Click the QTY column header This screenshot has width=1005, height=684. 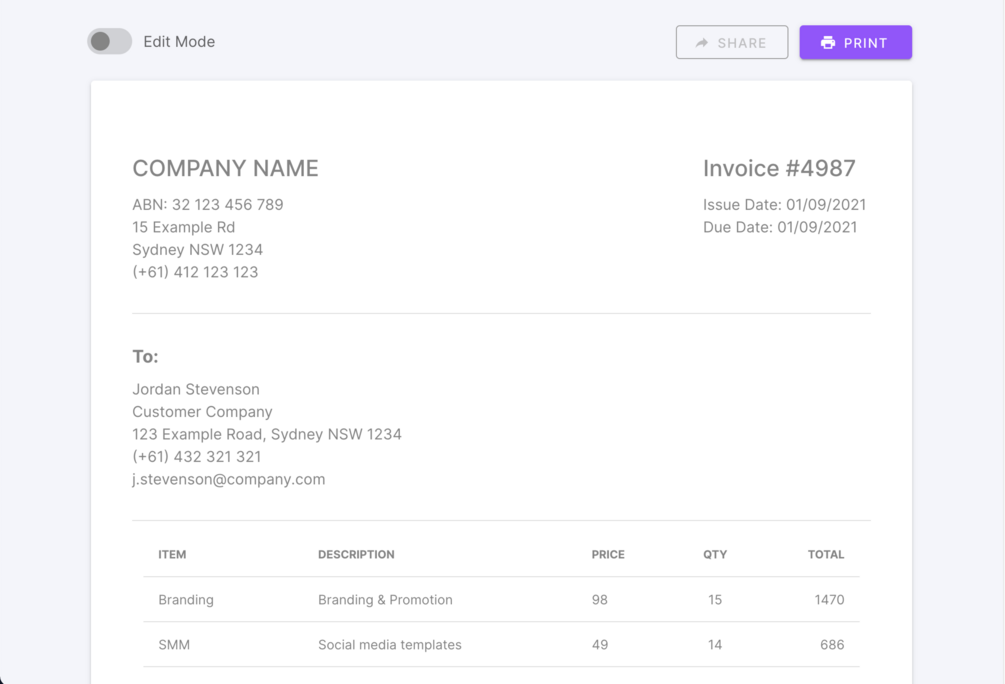tap(715, 554)
